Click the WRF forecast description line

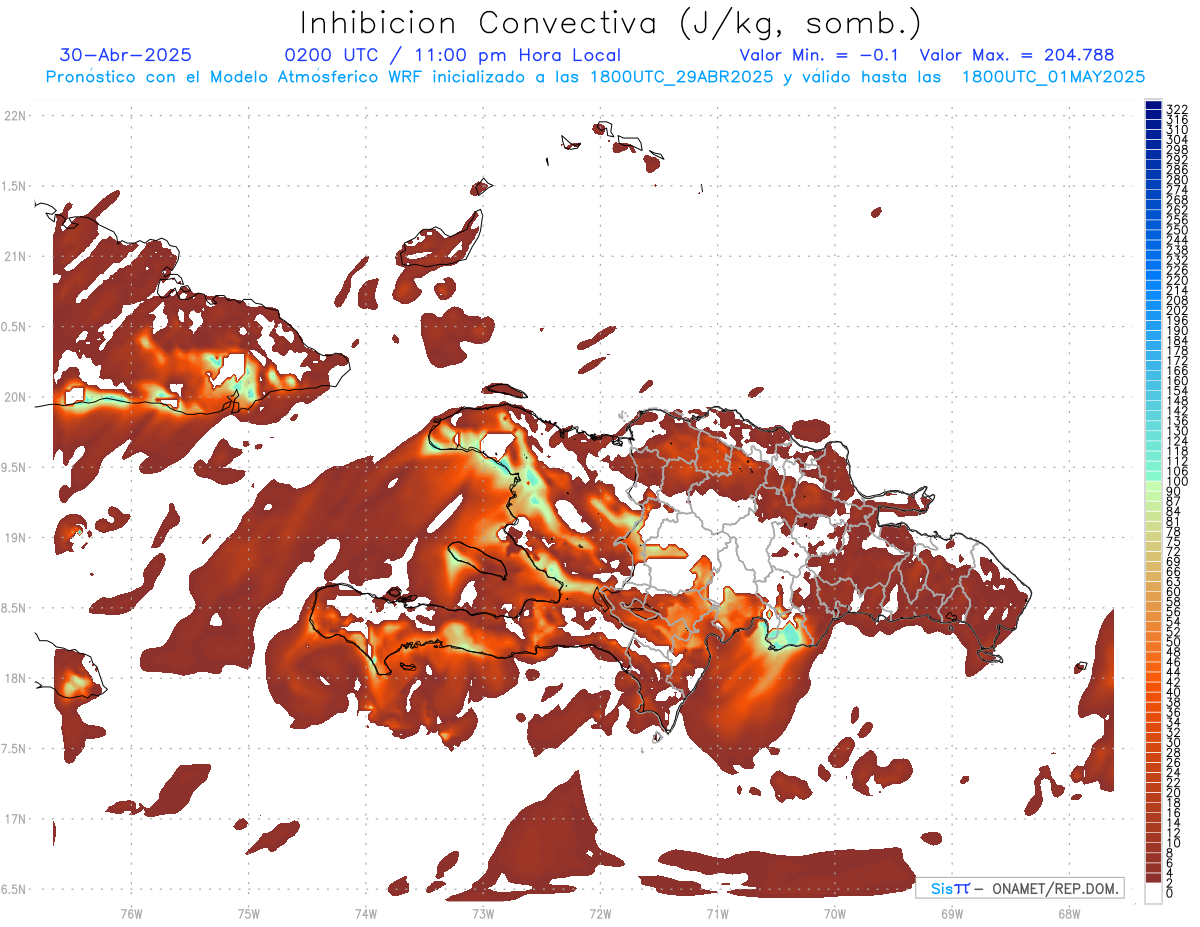tap(595, 76)
